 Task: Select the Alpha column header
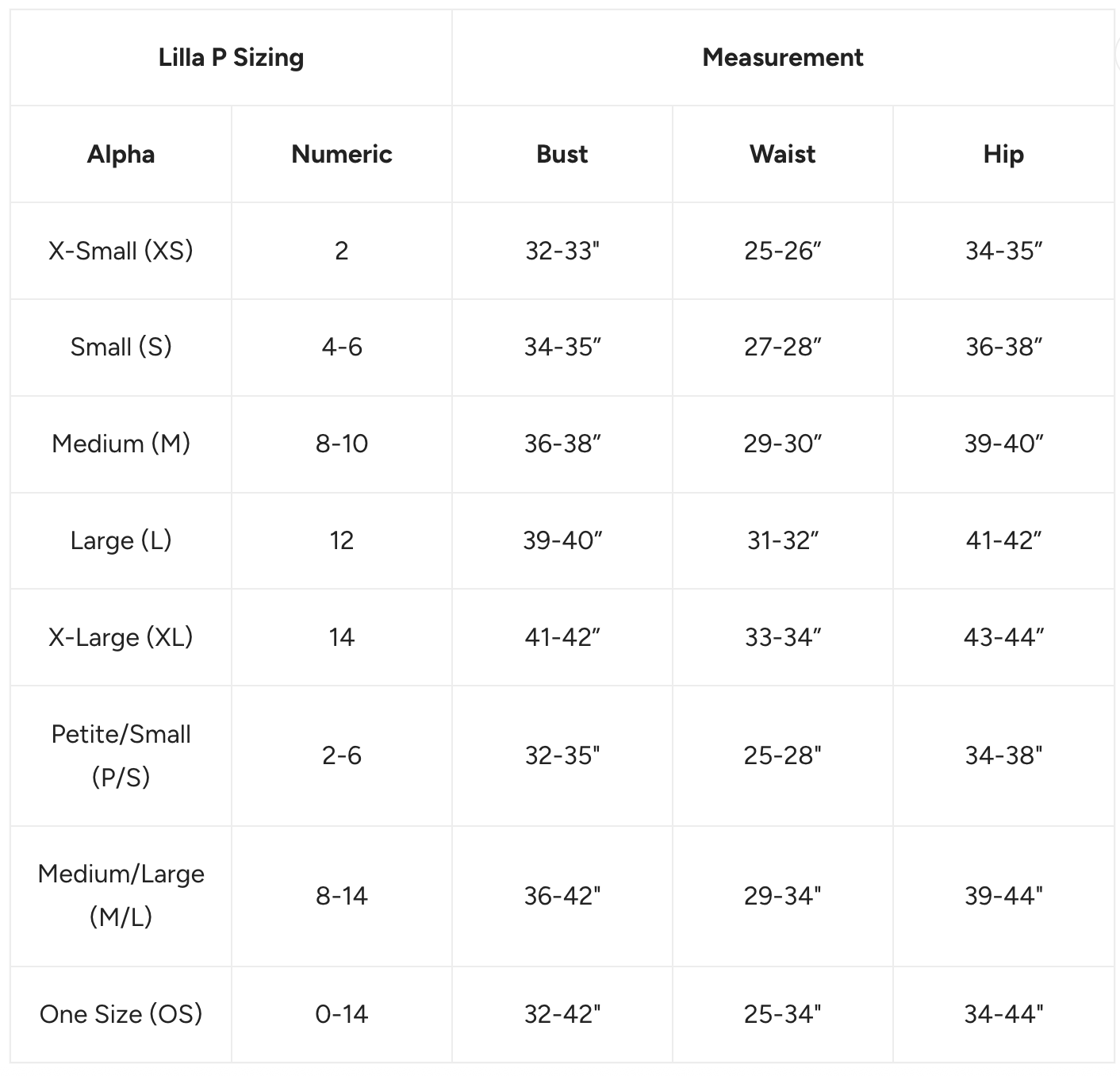tap(121, 154)
